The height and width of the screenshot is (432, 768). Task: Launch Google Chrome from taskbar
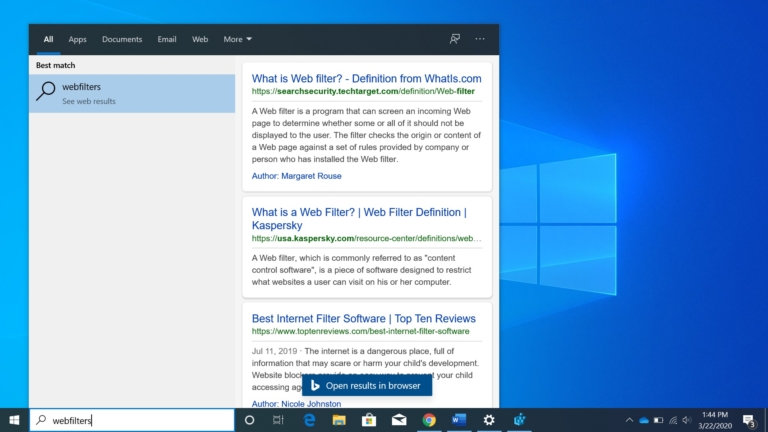[x=429, y=420]
